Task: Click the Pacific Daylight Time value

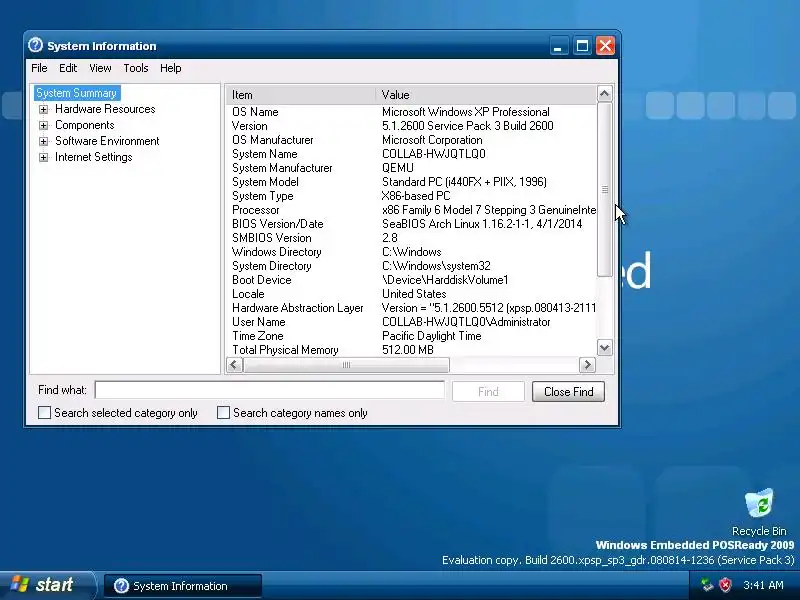Action: [x=432, y=337]
